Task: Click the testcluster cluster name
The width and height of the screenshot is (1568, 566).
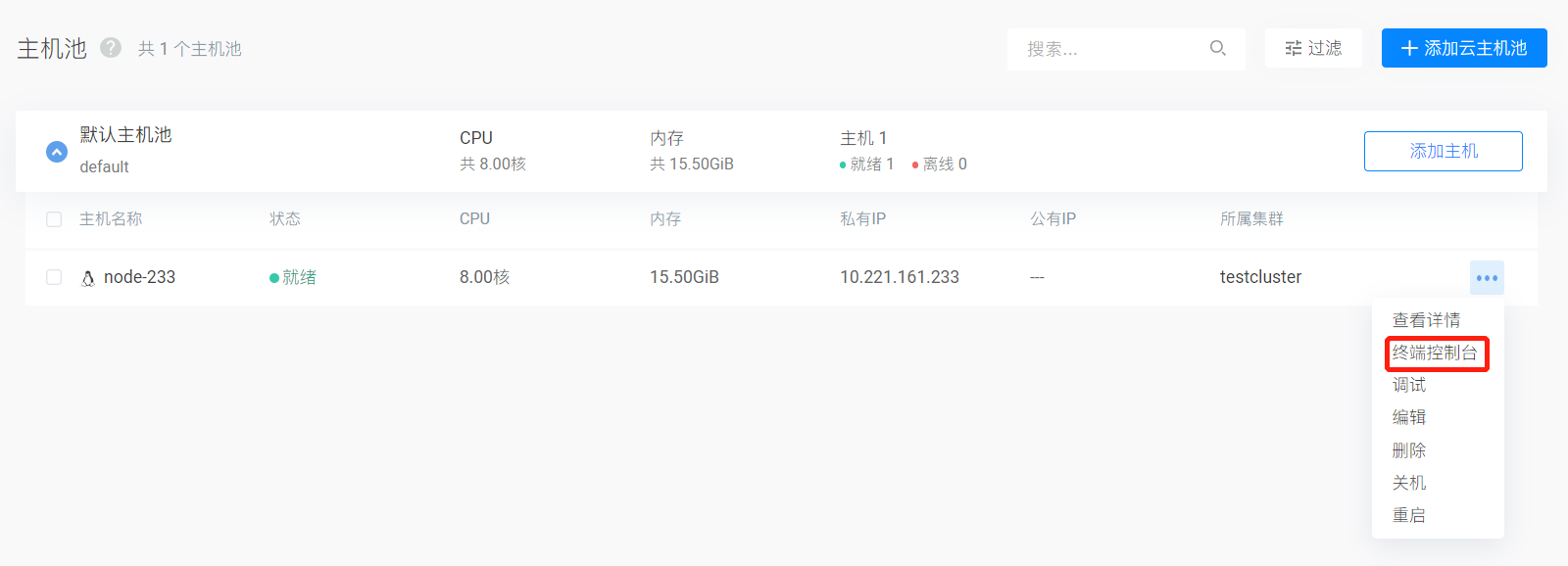Action: tap(1260, 277)
